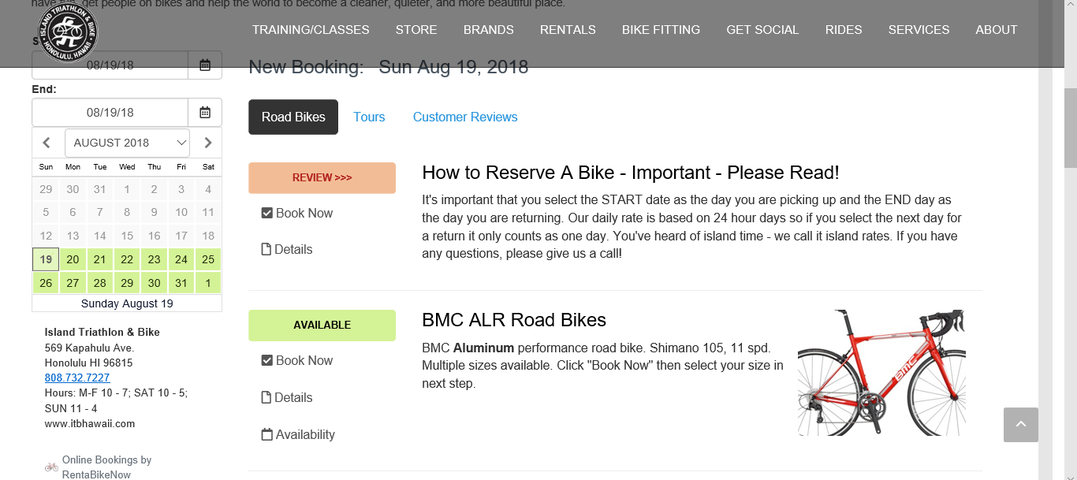This screenshot has height=480, width=1077.
Task: Select August 31 in calendar
Action: [x=181, y=283]
